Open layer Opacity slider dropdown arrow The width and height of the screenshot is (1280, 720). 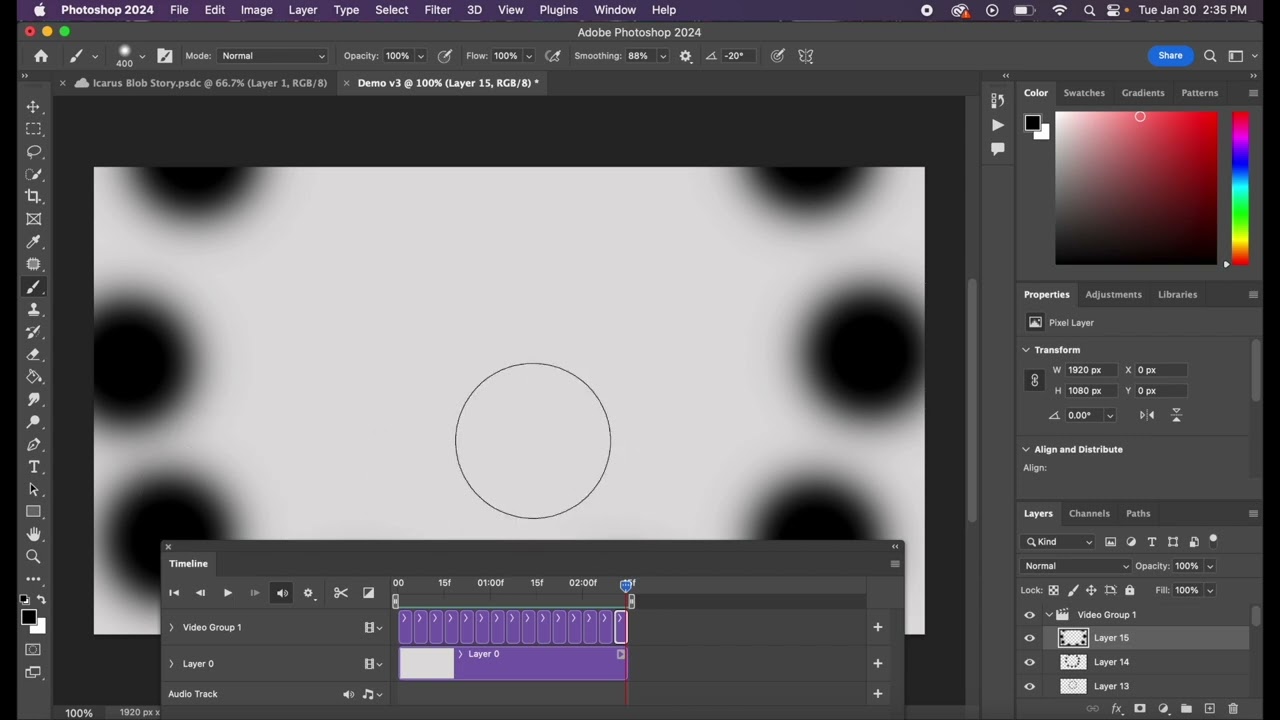coord(1210,566)
